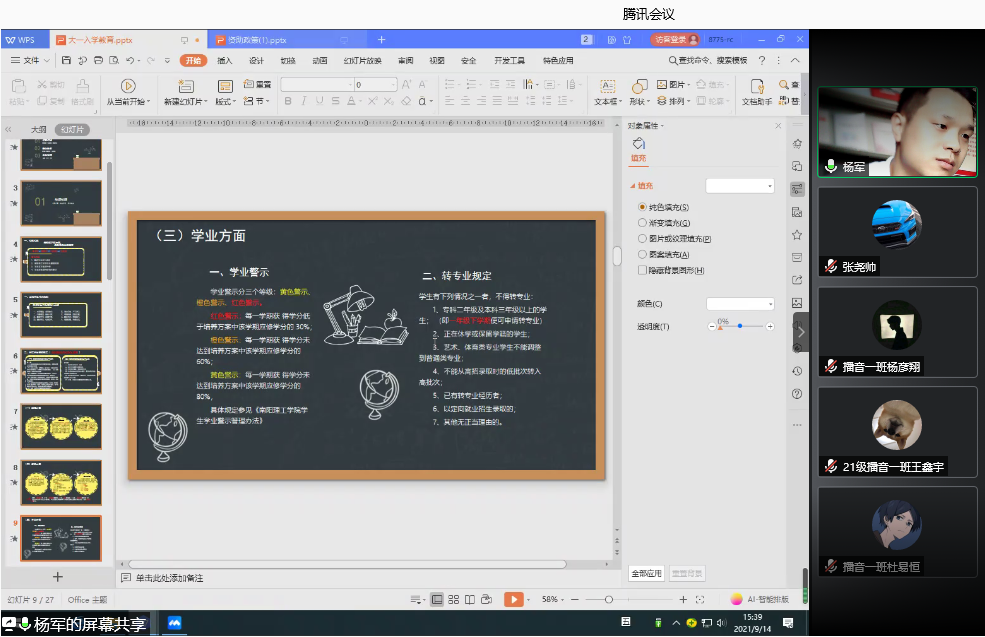The image size is (985, 637).
Task: Select the 纯色填充 radio button
Action: click(642, 207)
